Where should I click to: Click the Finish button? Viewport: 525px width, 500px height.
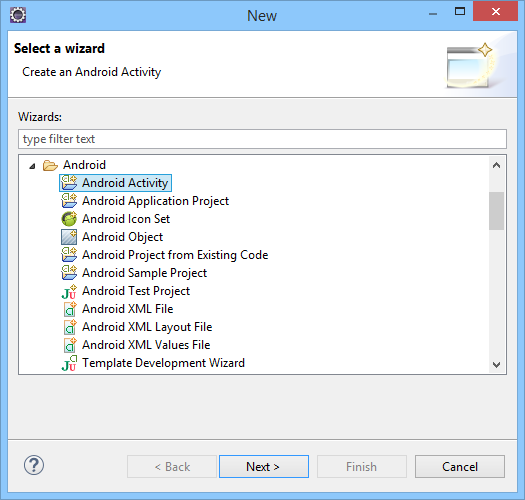(362, 467)
